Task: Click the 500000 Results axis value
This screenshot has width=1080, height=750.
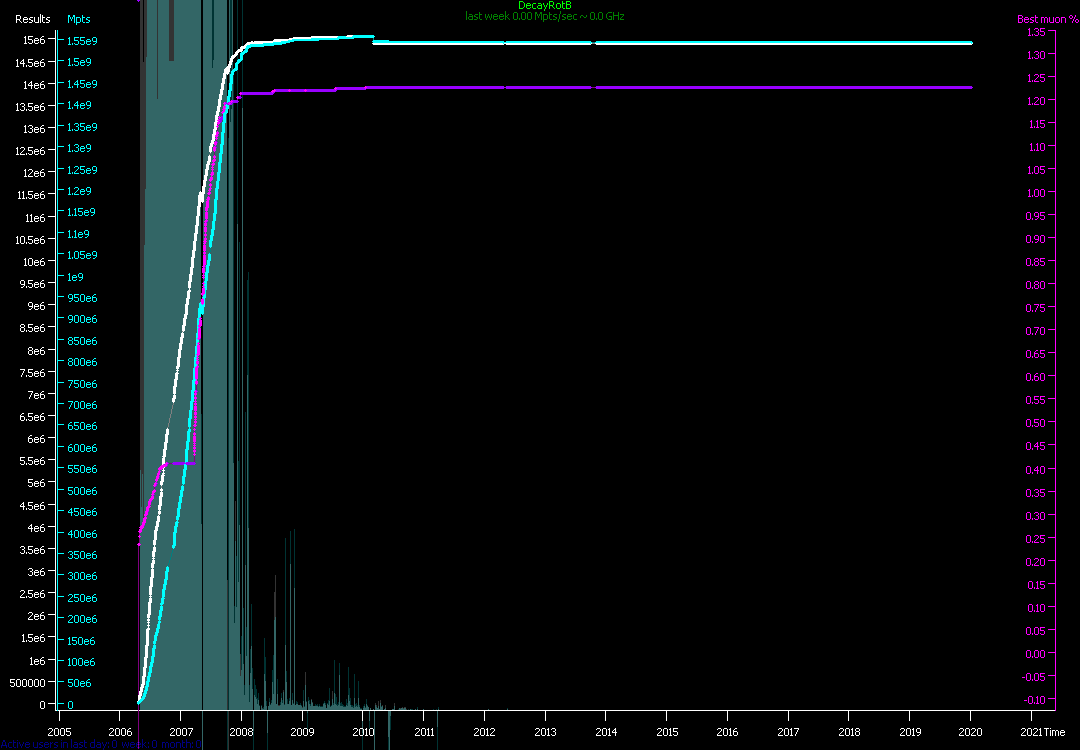Action: (27, 683)
